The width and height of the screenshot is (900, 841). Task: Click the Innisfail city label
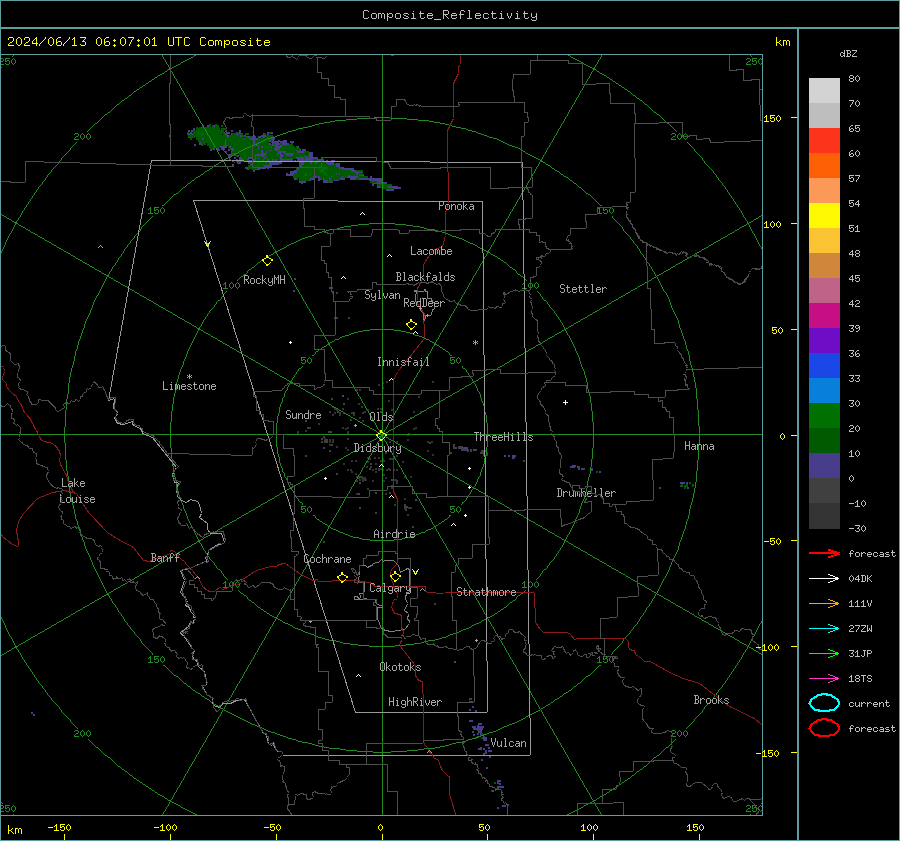[403, 362]
